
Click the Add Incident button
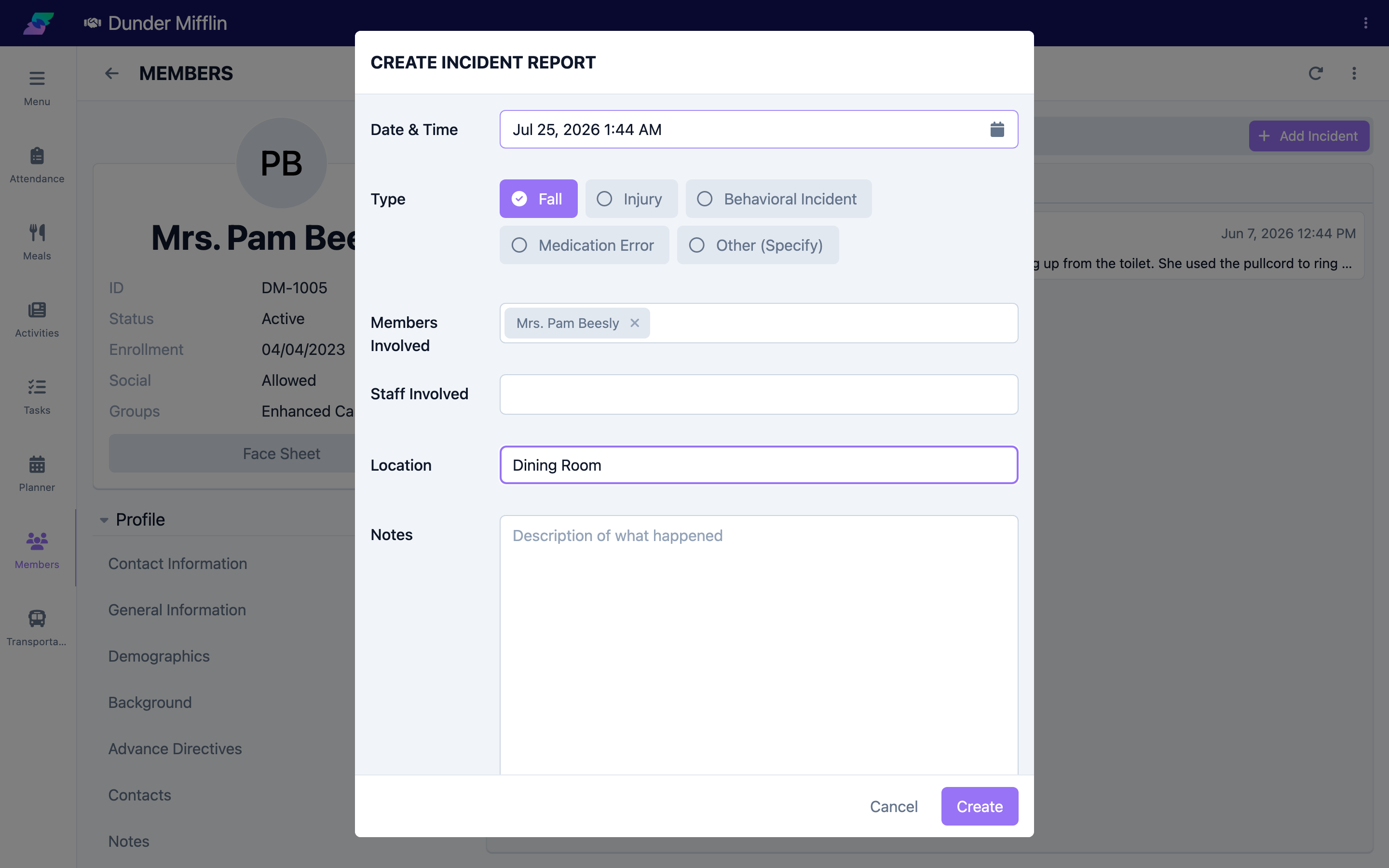coord(1308,136)
